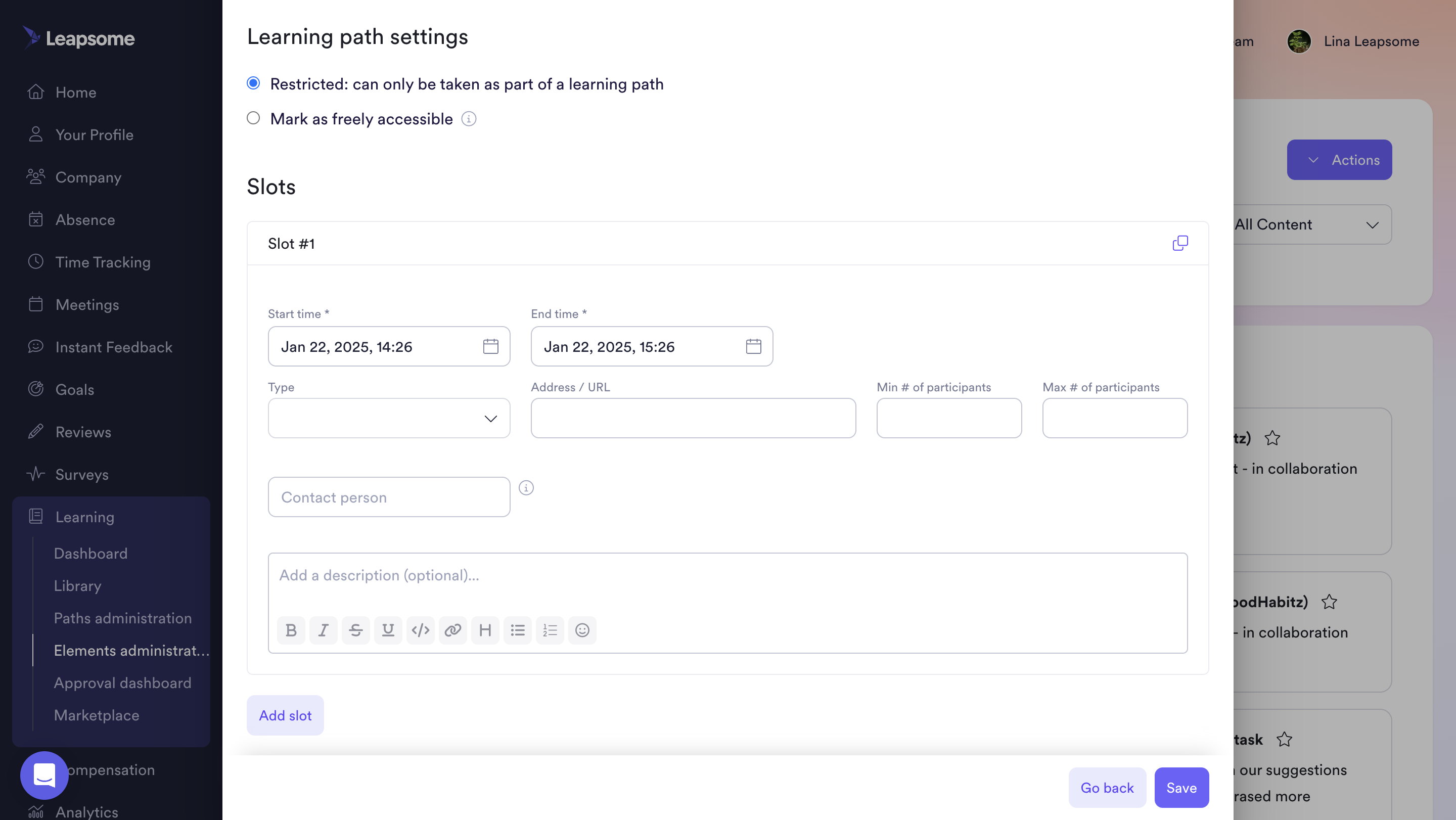Open the Company page

pyautogui.click(x=88, y=177)
